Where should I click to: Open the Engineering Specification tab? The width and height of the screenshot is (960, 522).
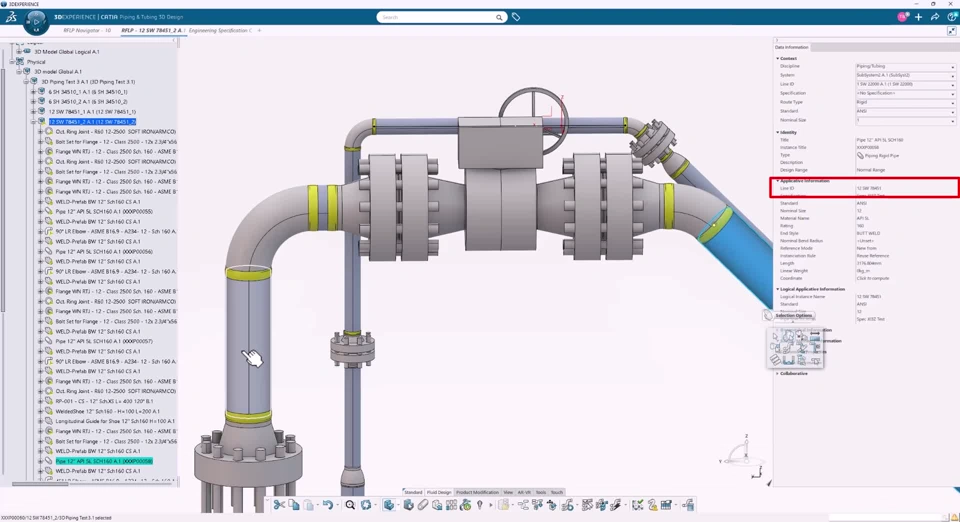[220, 31]
